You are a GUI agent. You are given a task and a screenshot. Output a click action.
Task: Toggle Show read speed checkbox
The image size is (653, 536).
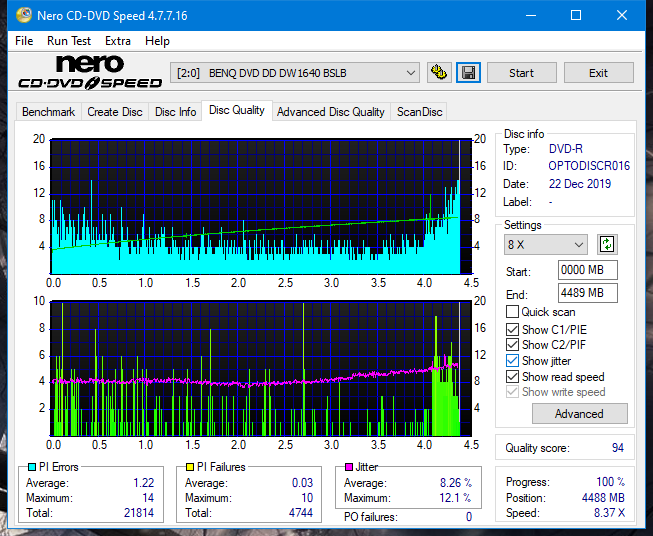(x=512, y=376)
